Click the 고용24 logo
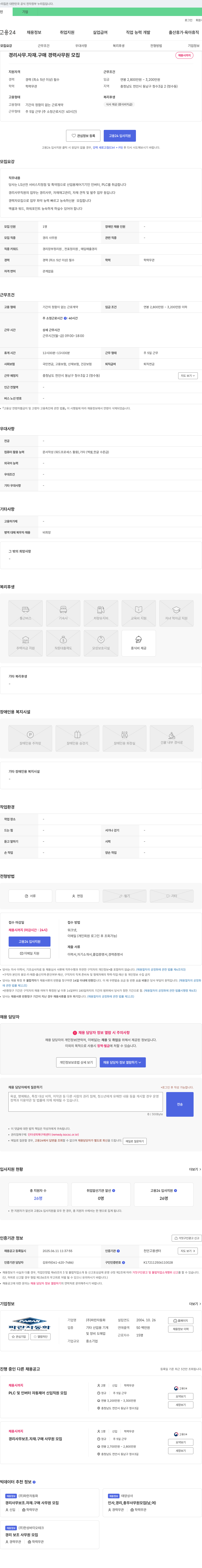 point(8,32)
